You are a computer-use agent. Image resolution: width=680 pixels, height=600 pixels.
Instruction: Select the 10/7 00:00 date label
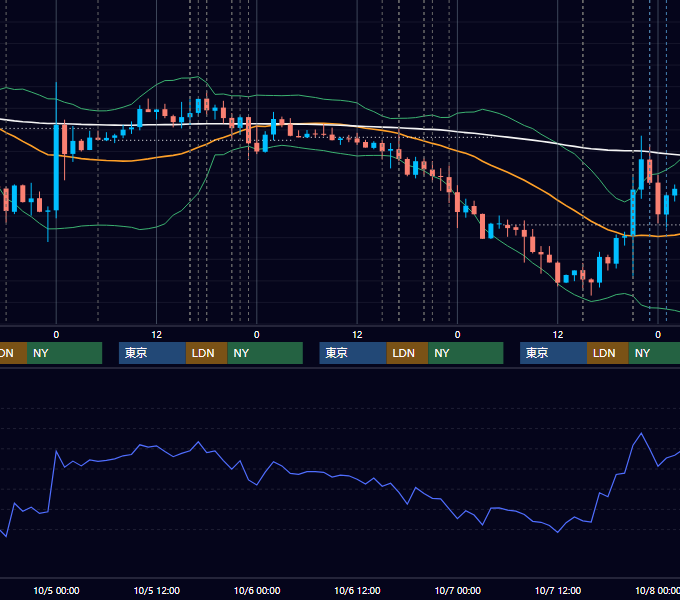(458, 590)
